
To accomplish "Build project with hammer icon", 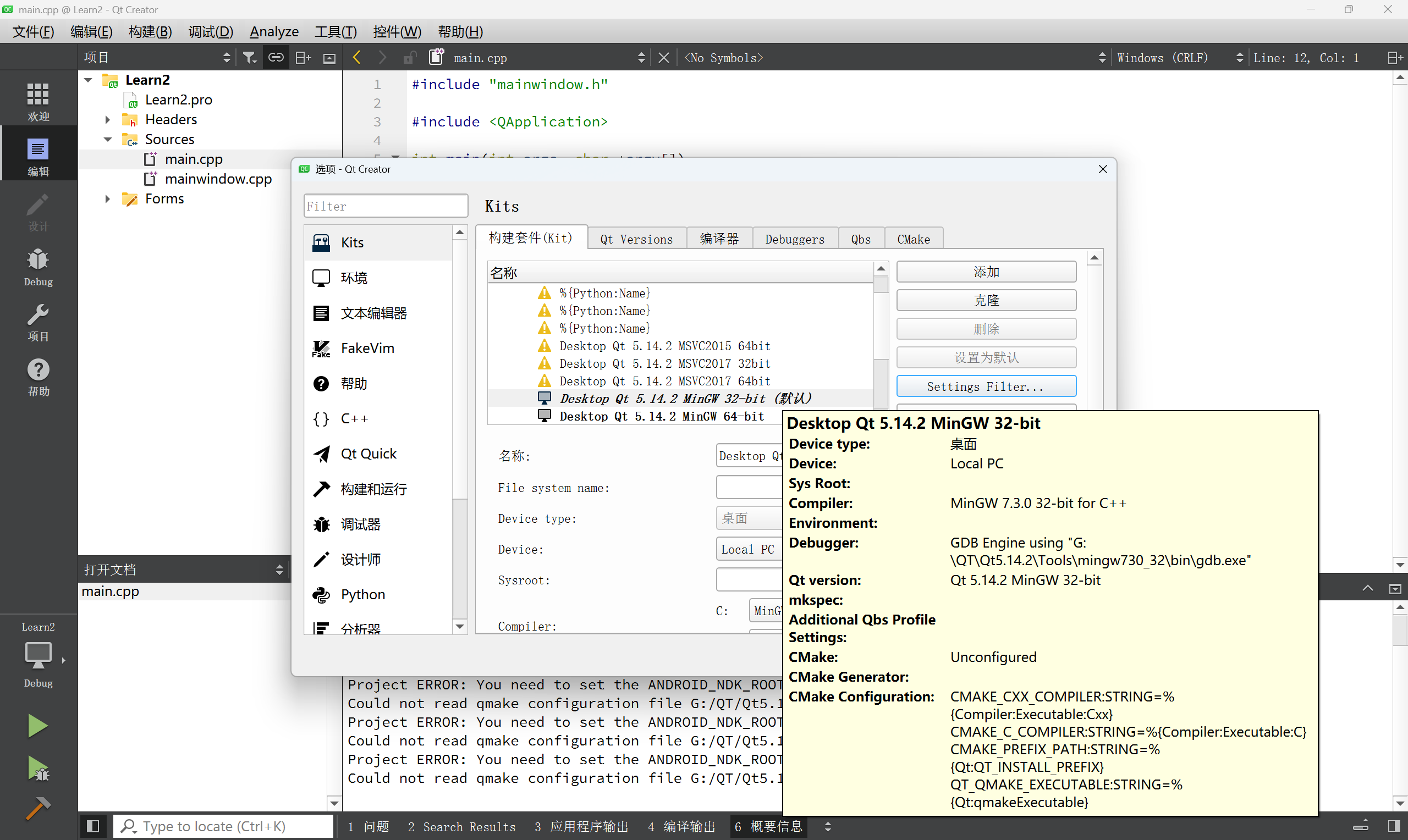I will (x=37, y=808).
